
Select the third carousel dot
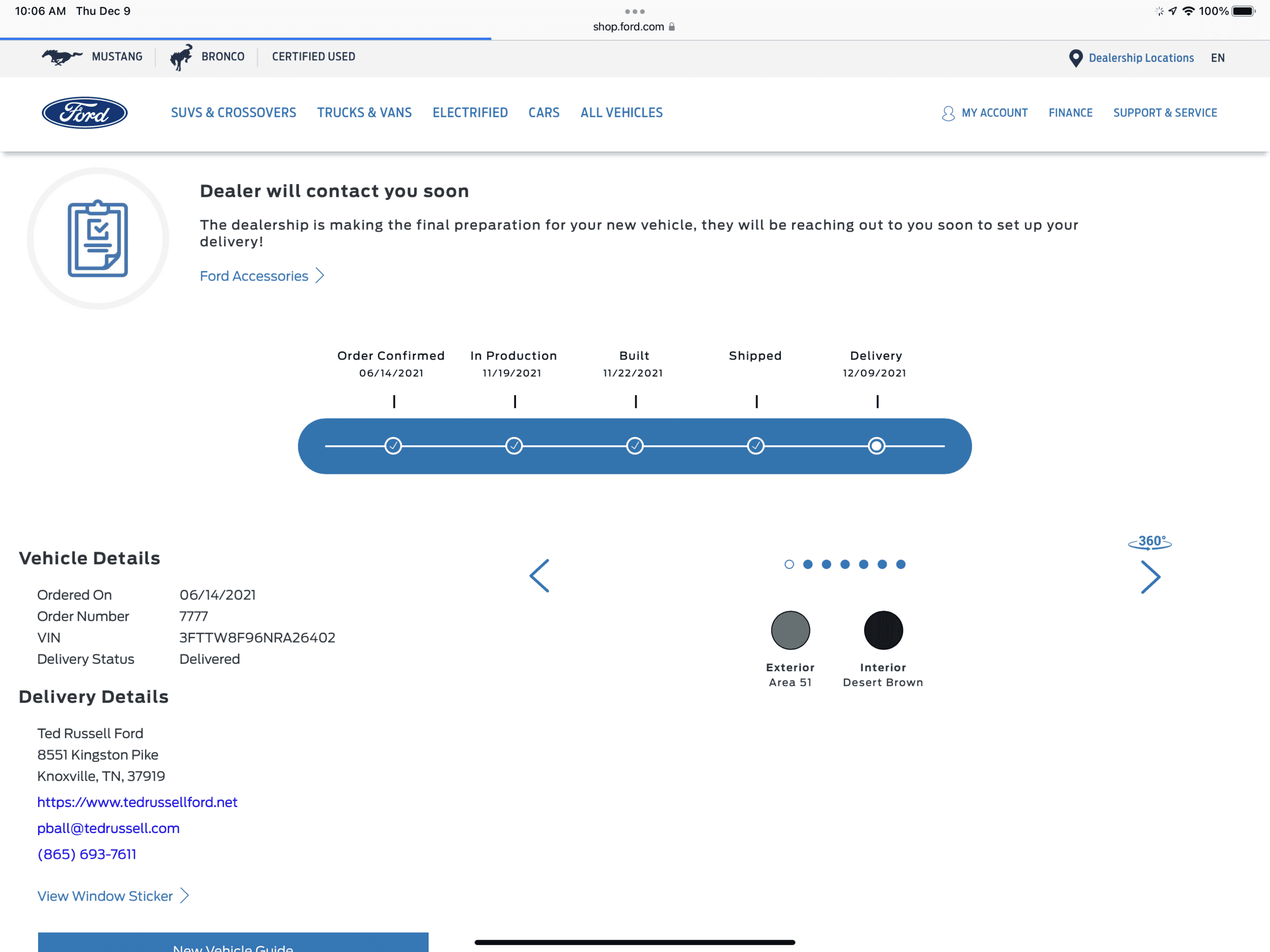pos(826,565)
